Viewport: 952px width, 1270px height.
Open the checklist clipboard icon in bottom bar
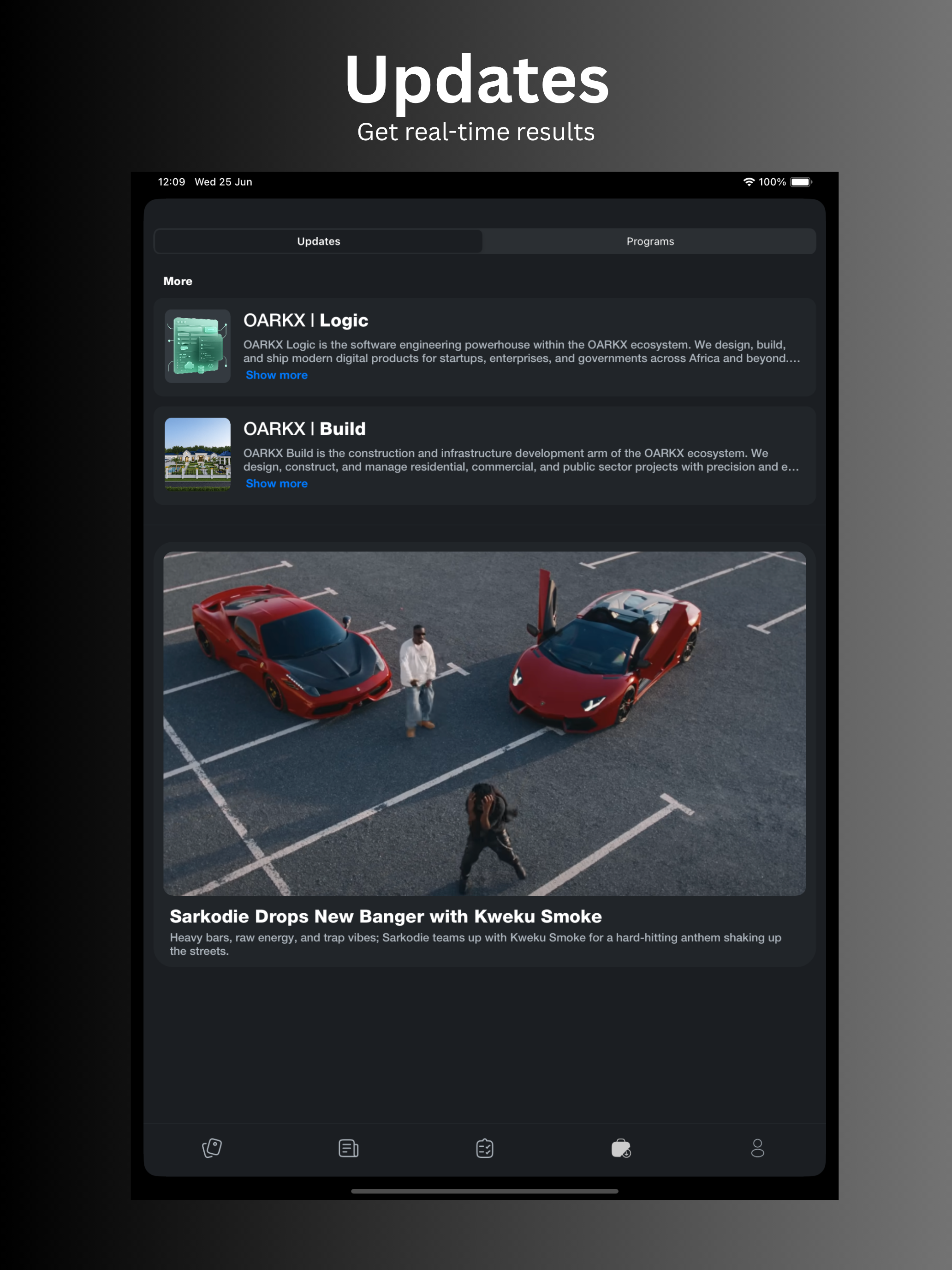click(485, 1148)
